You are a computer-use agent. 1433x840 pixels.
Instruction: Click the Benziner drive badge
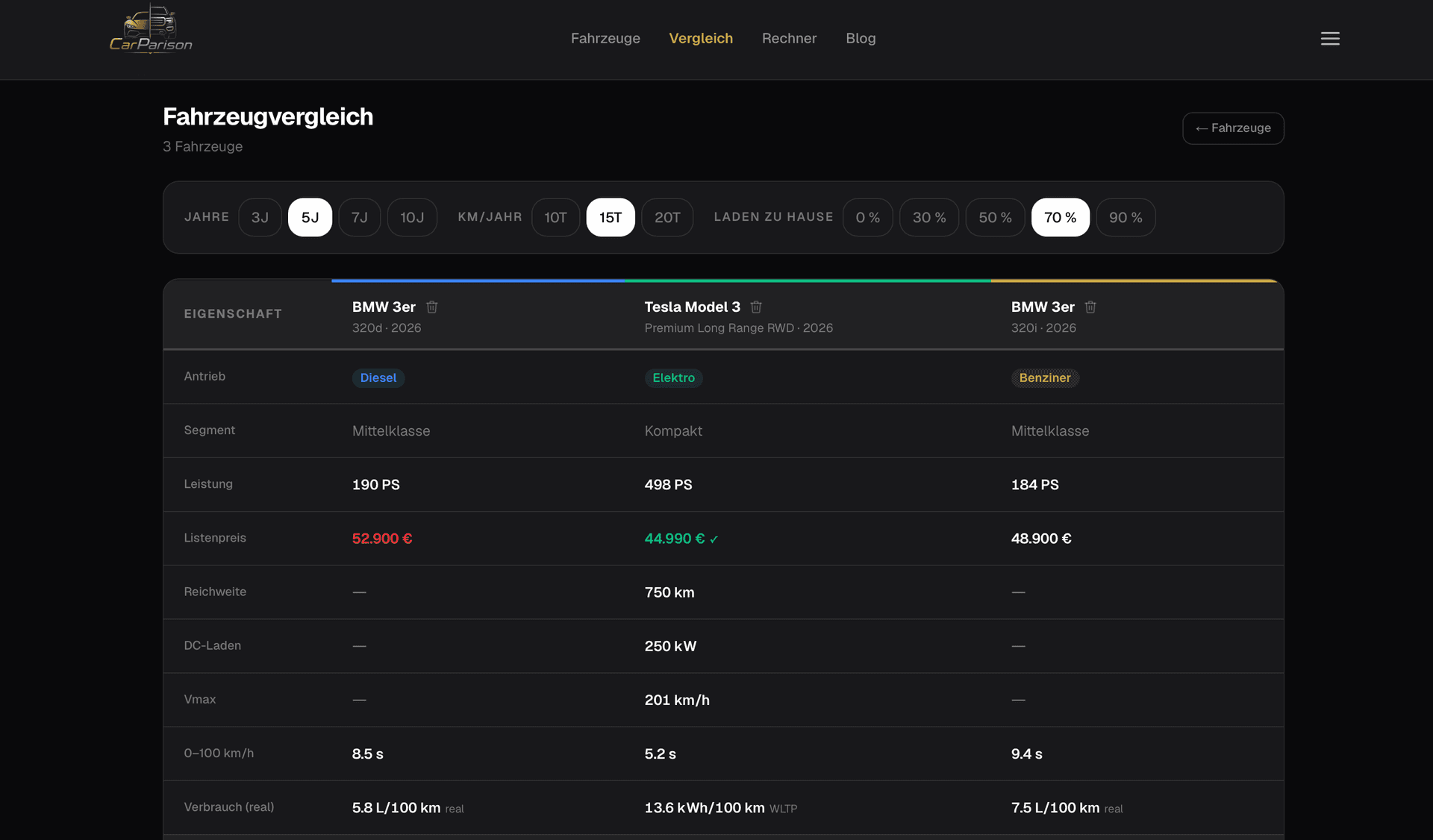pos(1045,377)
